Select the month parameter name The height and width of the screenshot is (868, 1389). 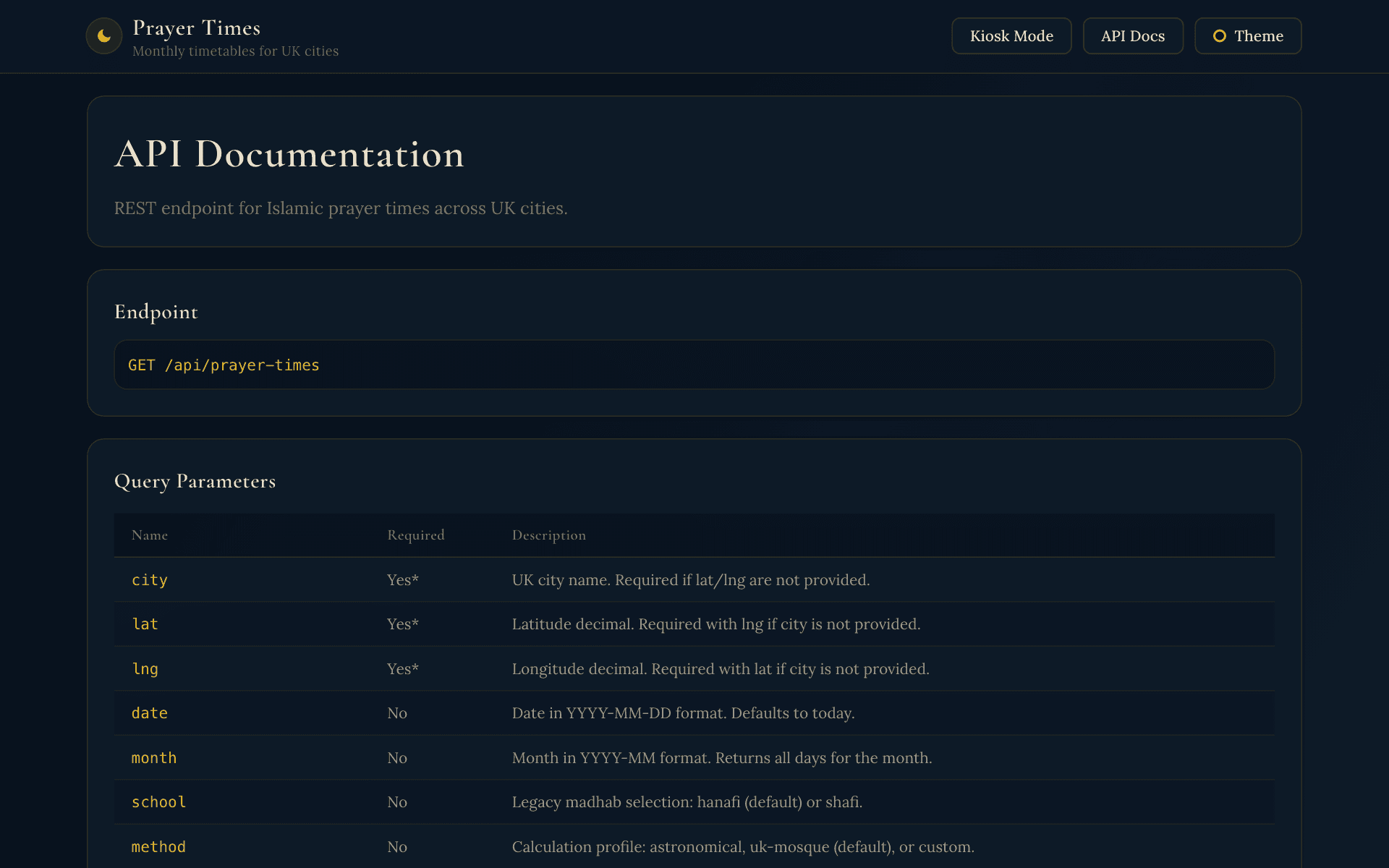[x=154, y=758]
